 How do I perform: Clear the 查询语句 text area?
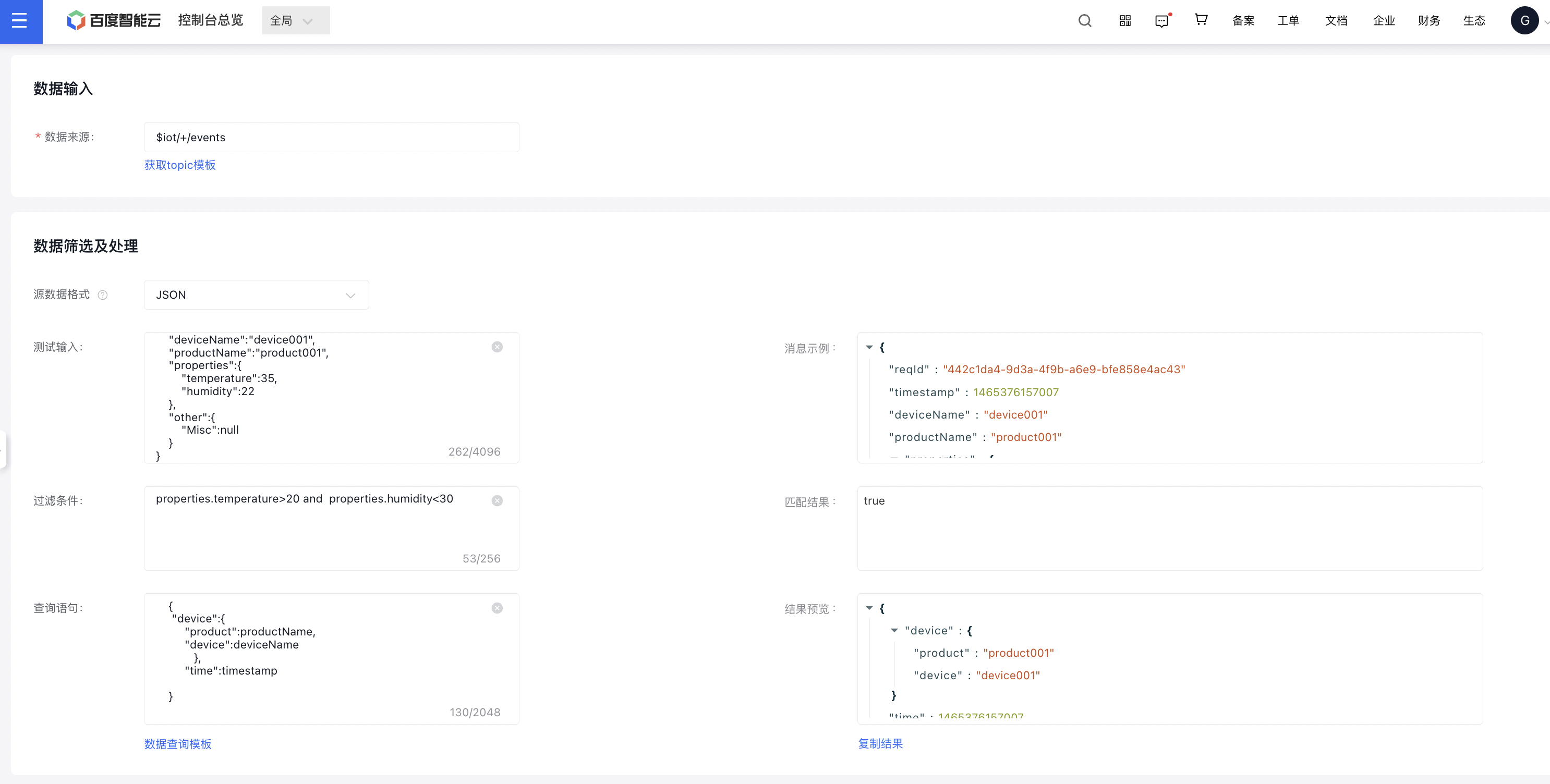pyautogui.click(x=497, y=608)
